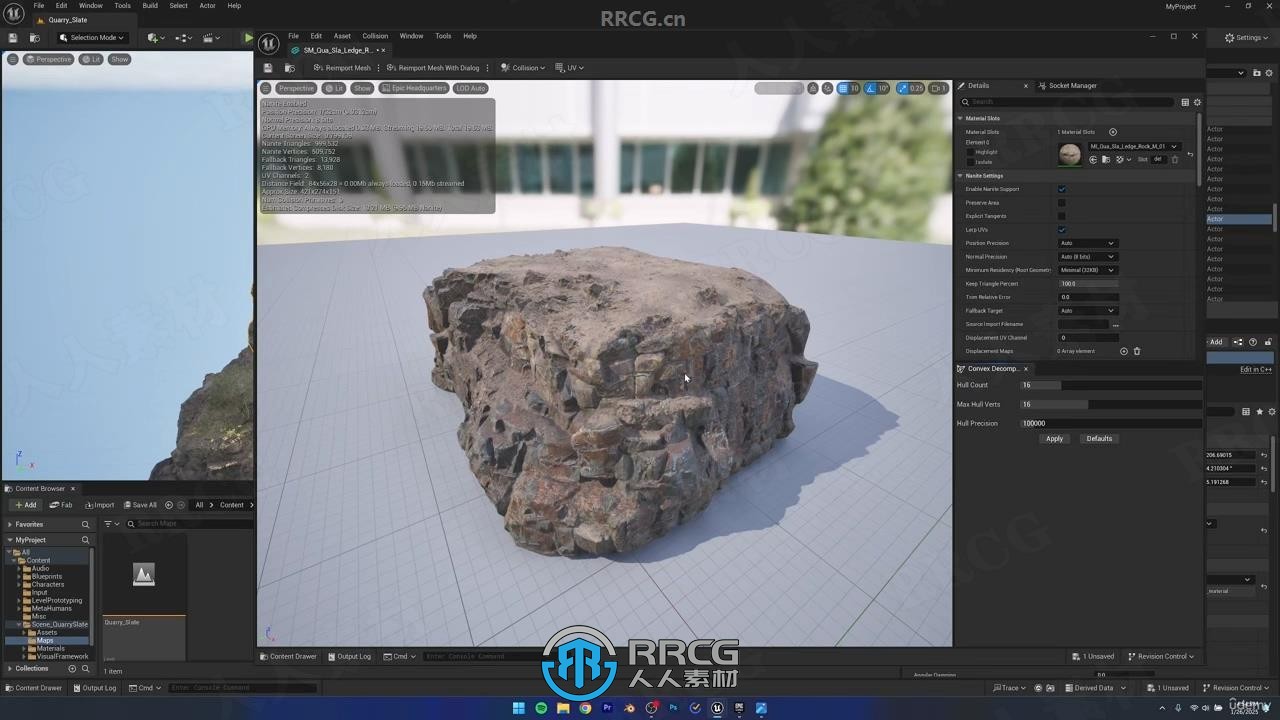1280x720 pixels.
Task: Open Asset menu in mesh editor menu bar
Action: [342, 36]
